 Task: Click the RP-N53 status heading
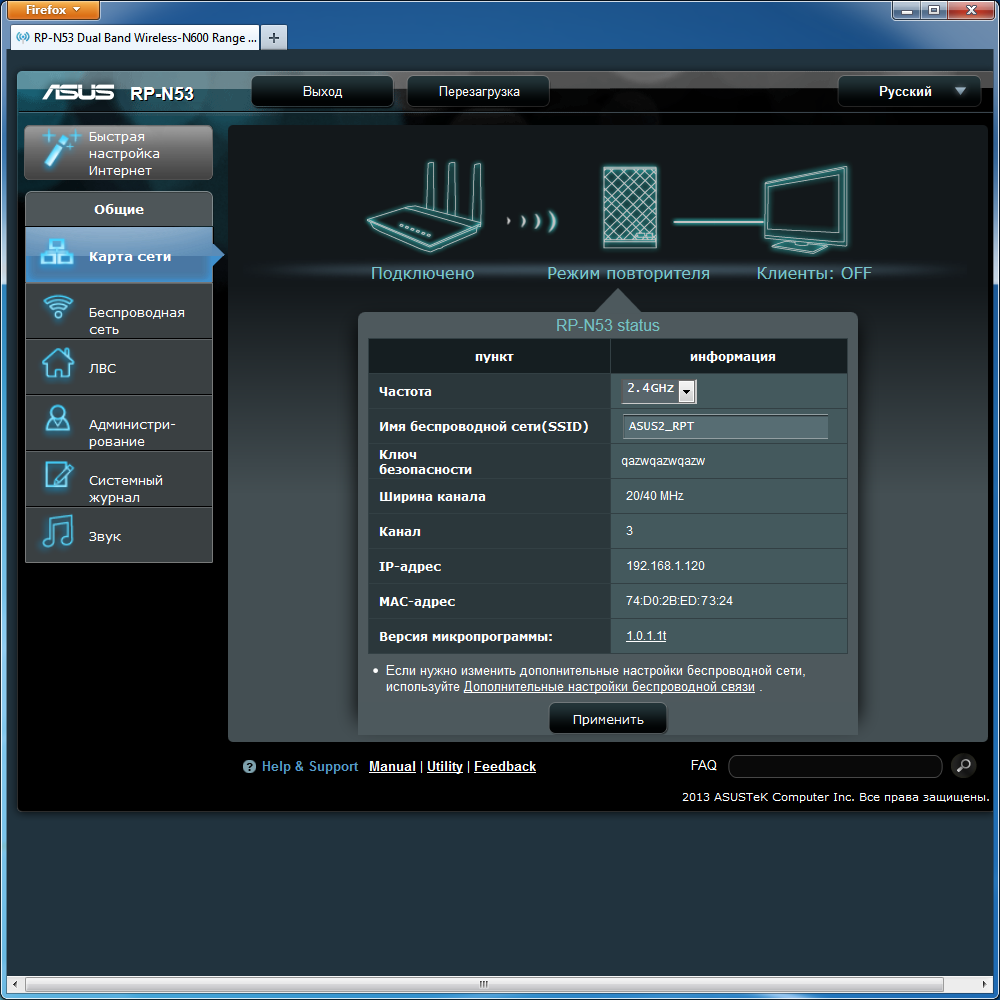click(x=607, y=325)
